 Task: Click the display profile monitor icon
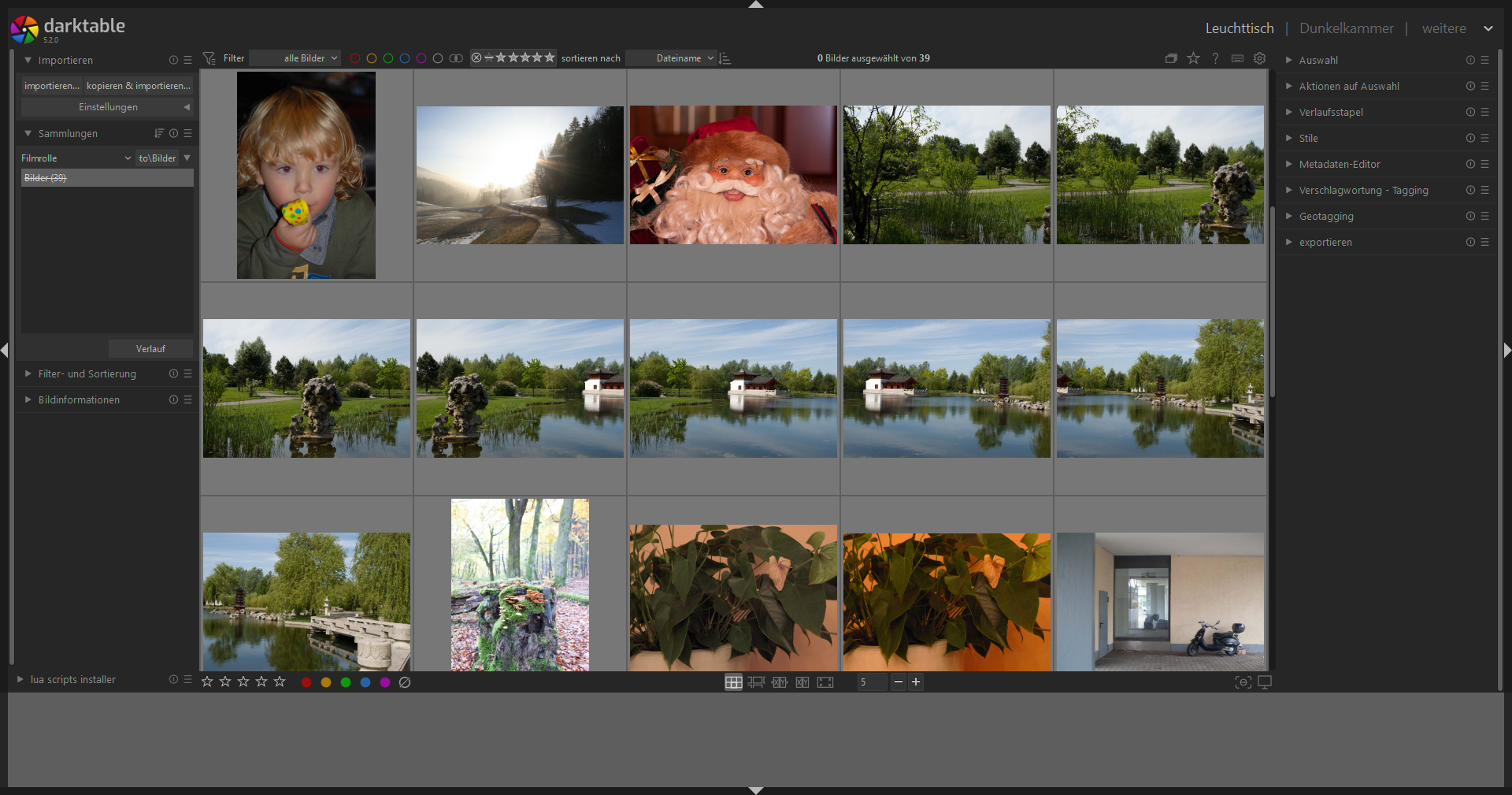(x=1266, y=682)
